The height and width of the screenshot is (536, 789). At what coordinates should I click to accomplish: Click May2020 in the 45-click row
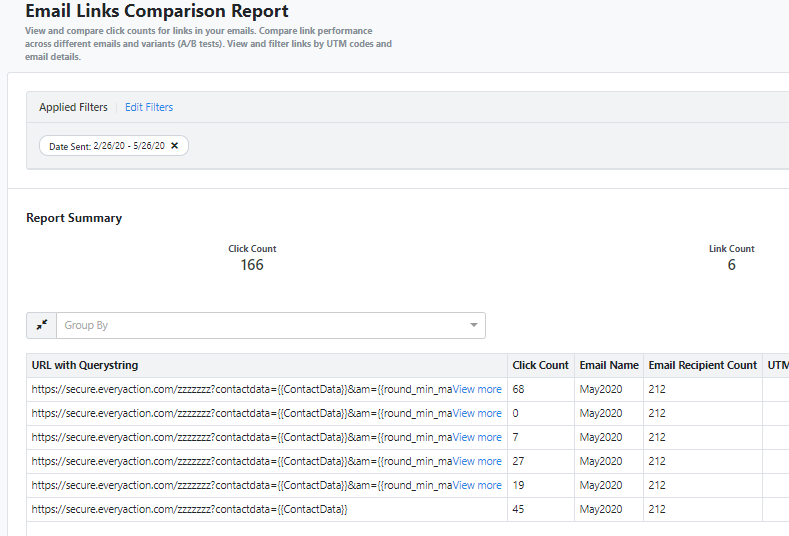(x=601, y=509)
